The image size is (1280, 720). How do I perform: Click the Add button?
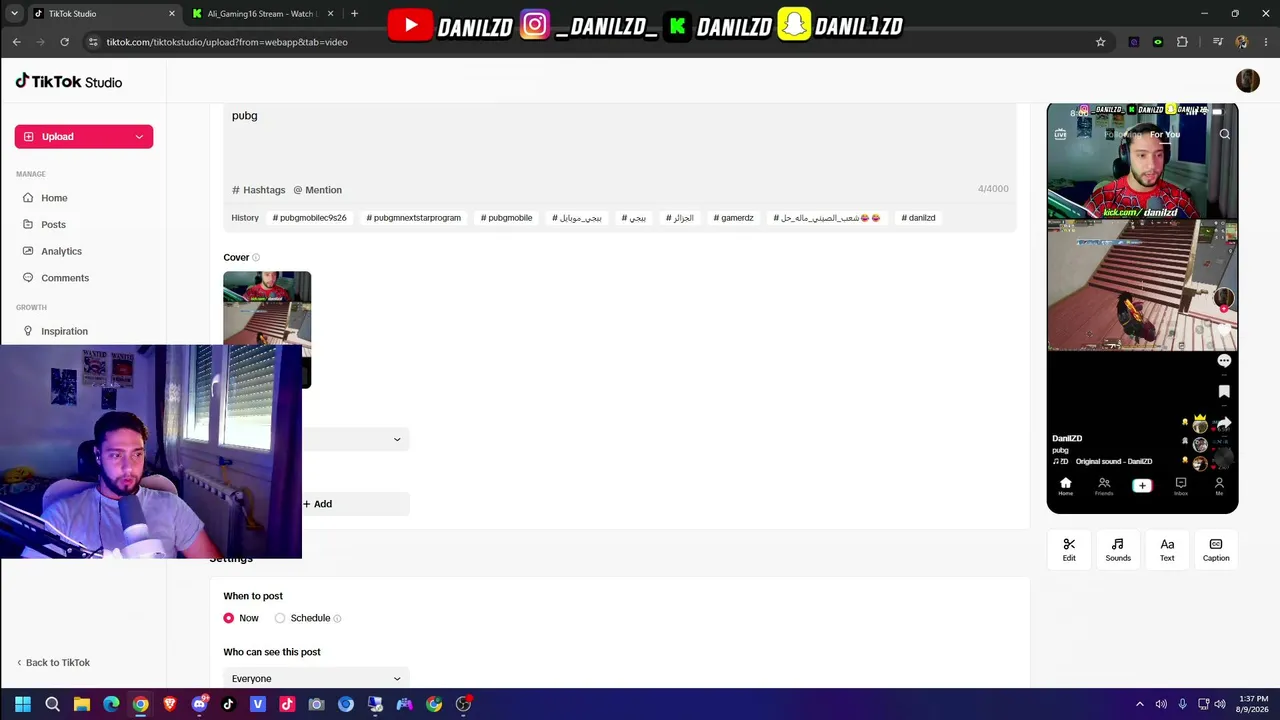click(x=356, y=504)
